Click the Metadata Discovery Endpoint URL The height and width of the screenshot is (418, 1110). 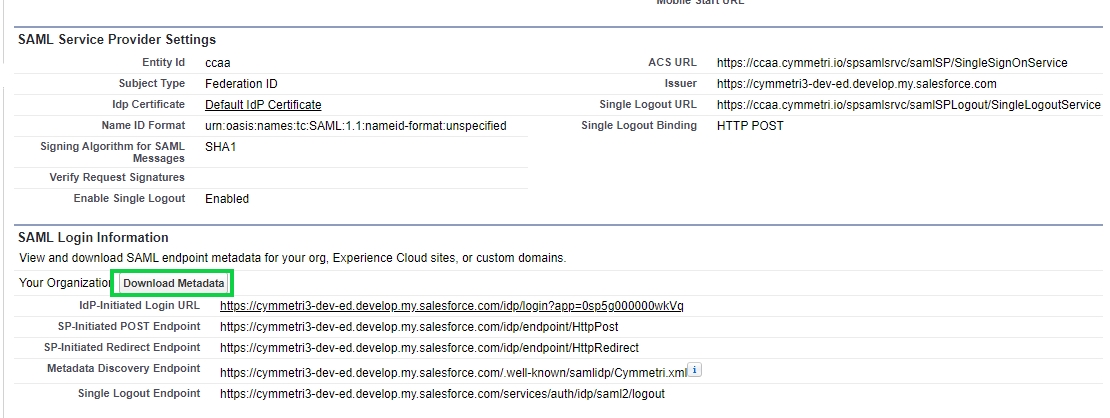(453, 372)
